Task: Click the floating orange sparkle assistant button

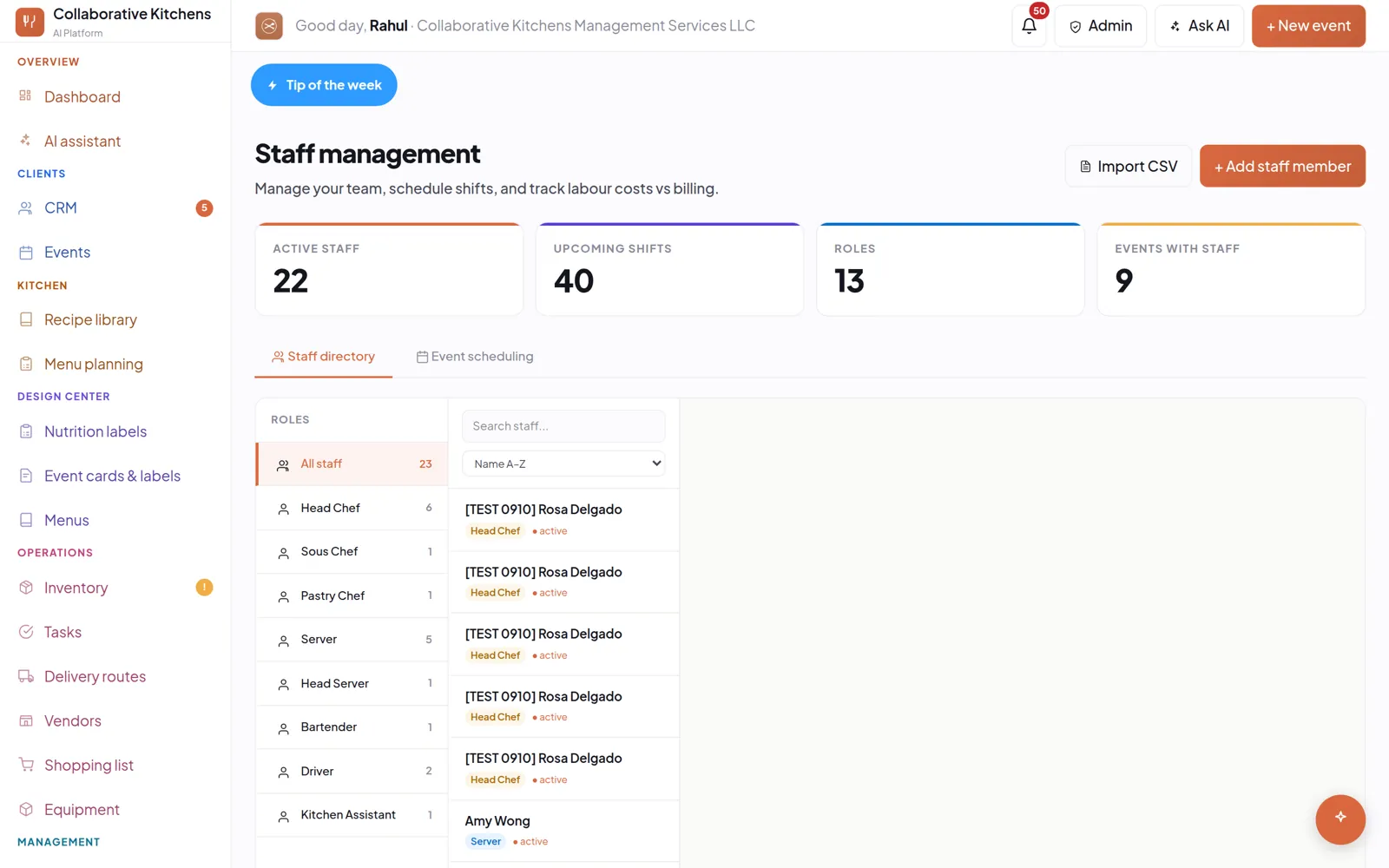Action: click(x=1340, y=819)
